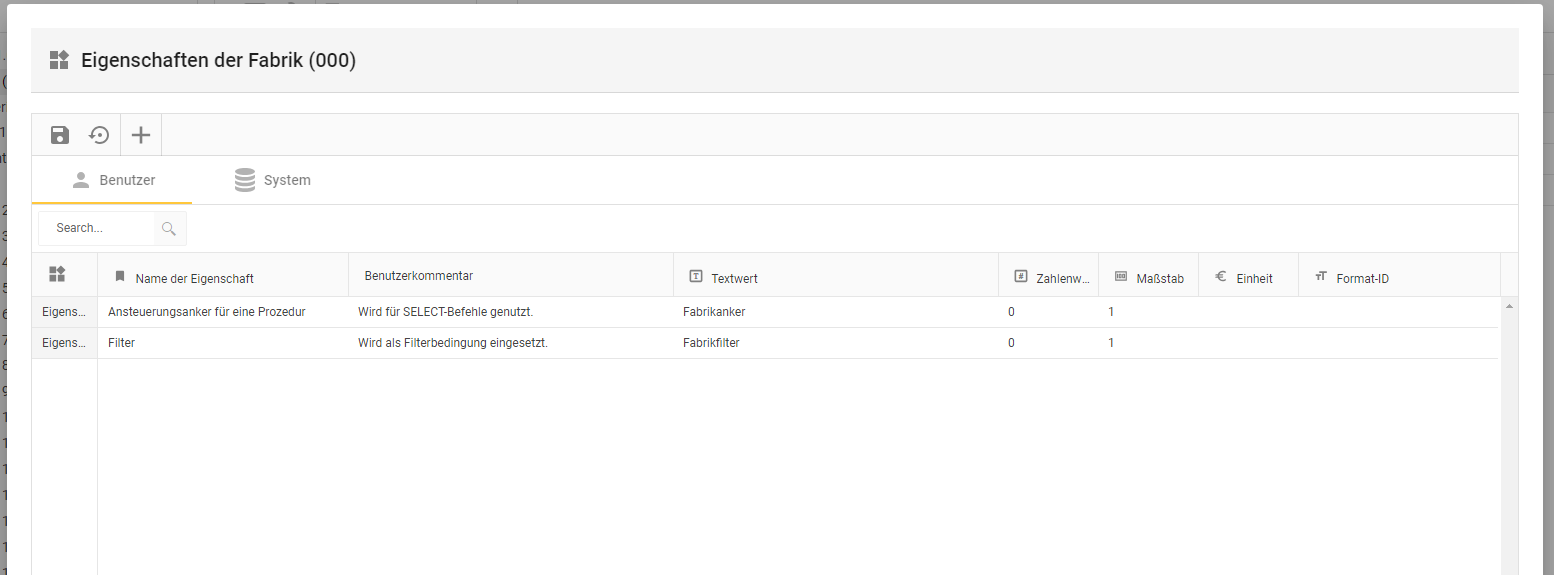Click the dialog title widgets icon
The image size is (1554, 575).
pos(59,60)
